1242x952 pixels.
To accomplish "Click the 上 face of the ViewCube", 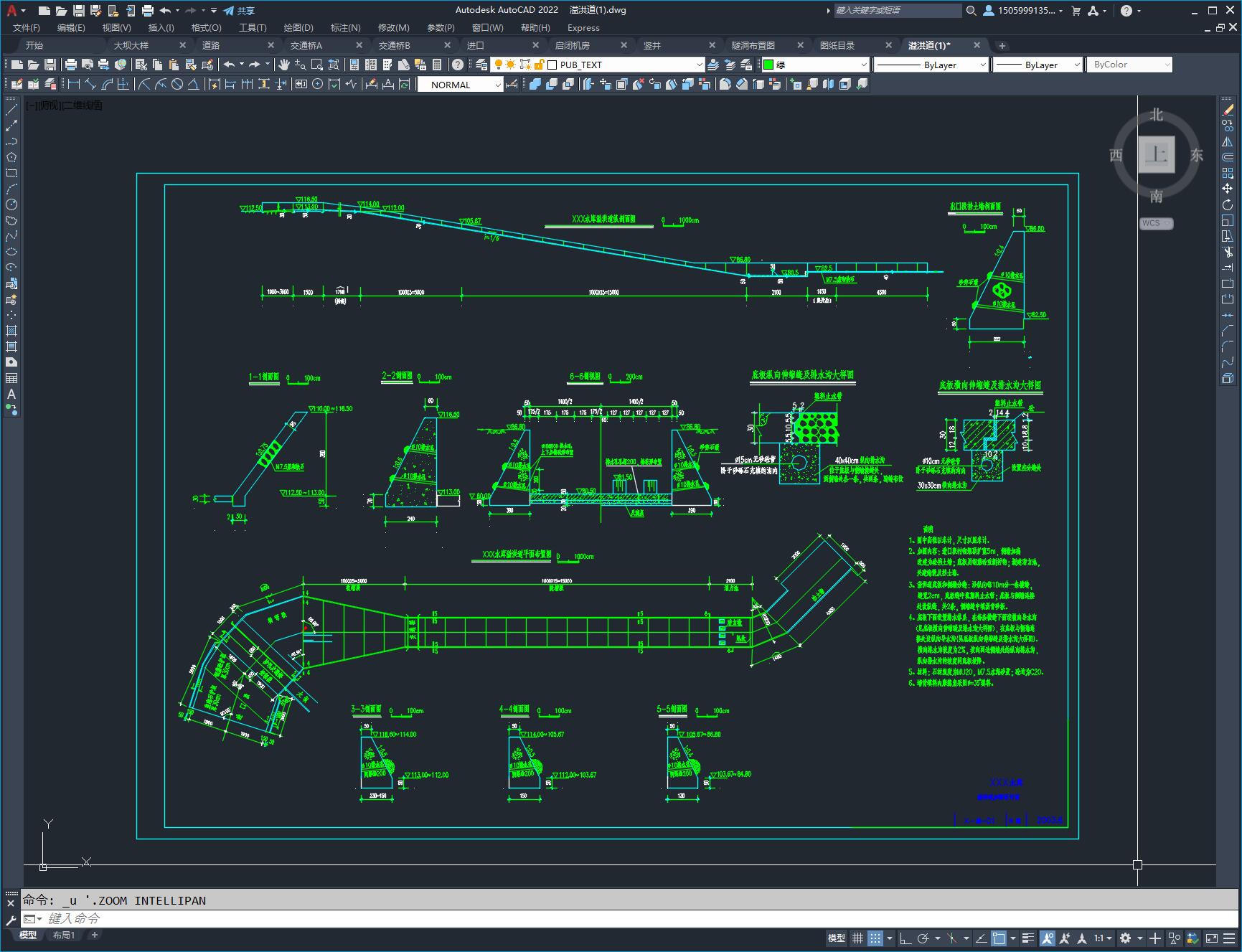I will (x=1156, y=154).
